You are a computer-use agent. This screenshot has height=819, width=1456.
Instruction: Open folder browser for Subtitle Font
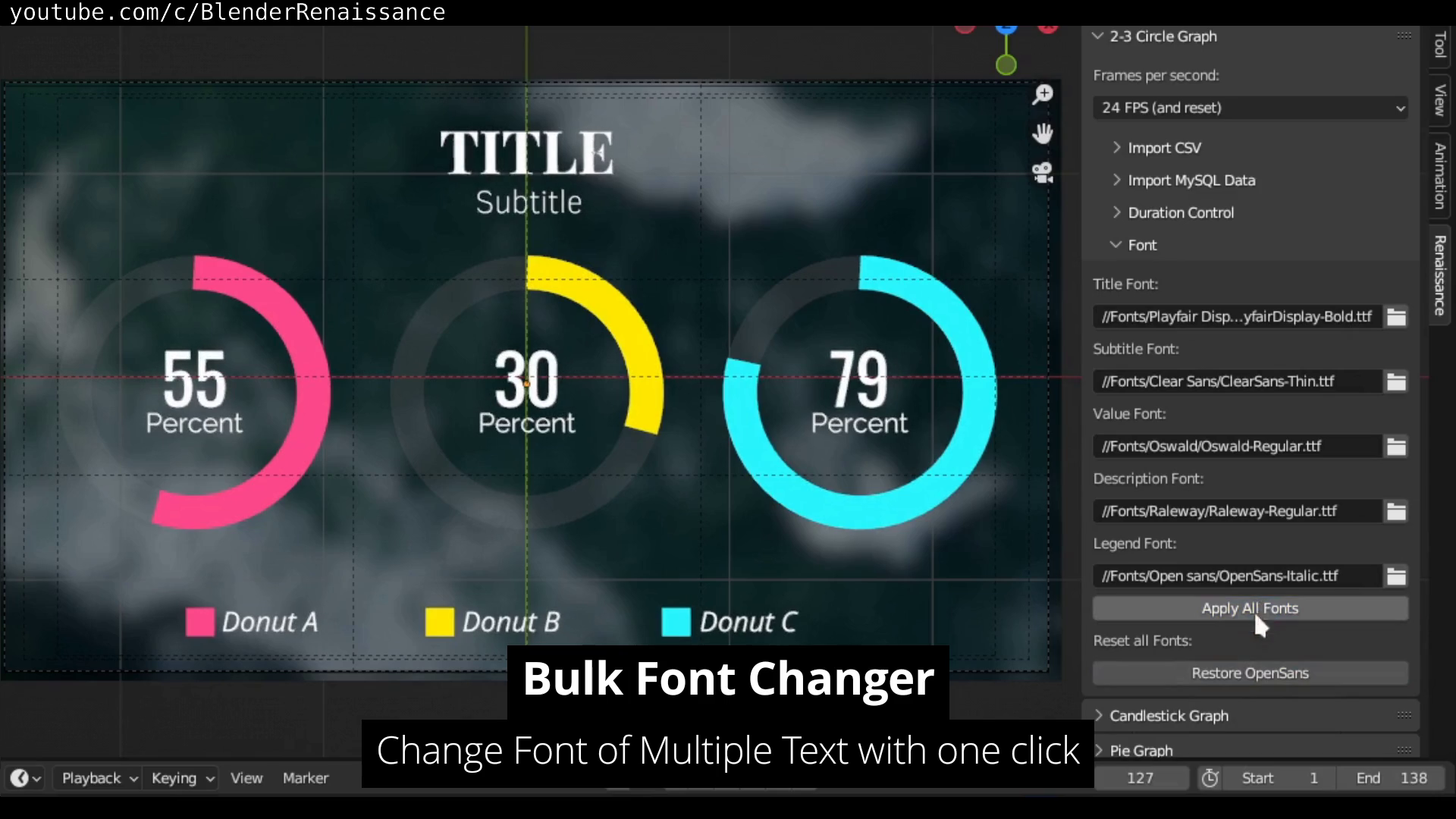click(x=1396, y=381)
